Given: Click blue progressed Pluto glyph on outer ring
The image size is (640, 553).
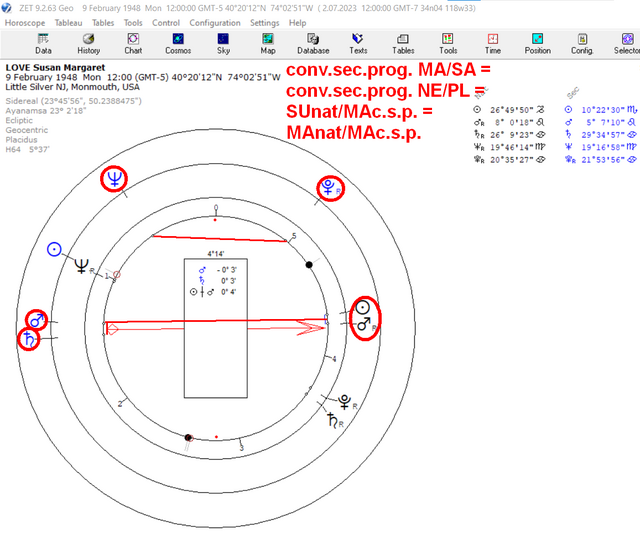Looking at the screenshot, I should click(x=328, y=188).
